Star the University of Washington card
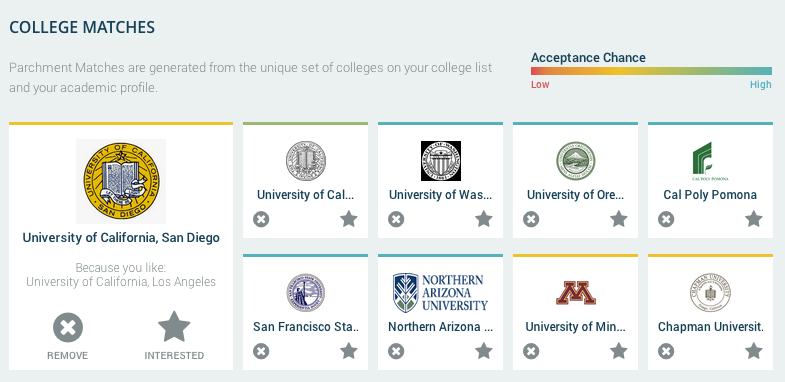Viewport: 785px width, 382px height. click(x=484, y=219)
